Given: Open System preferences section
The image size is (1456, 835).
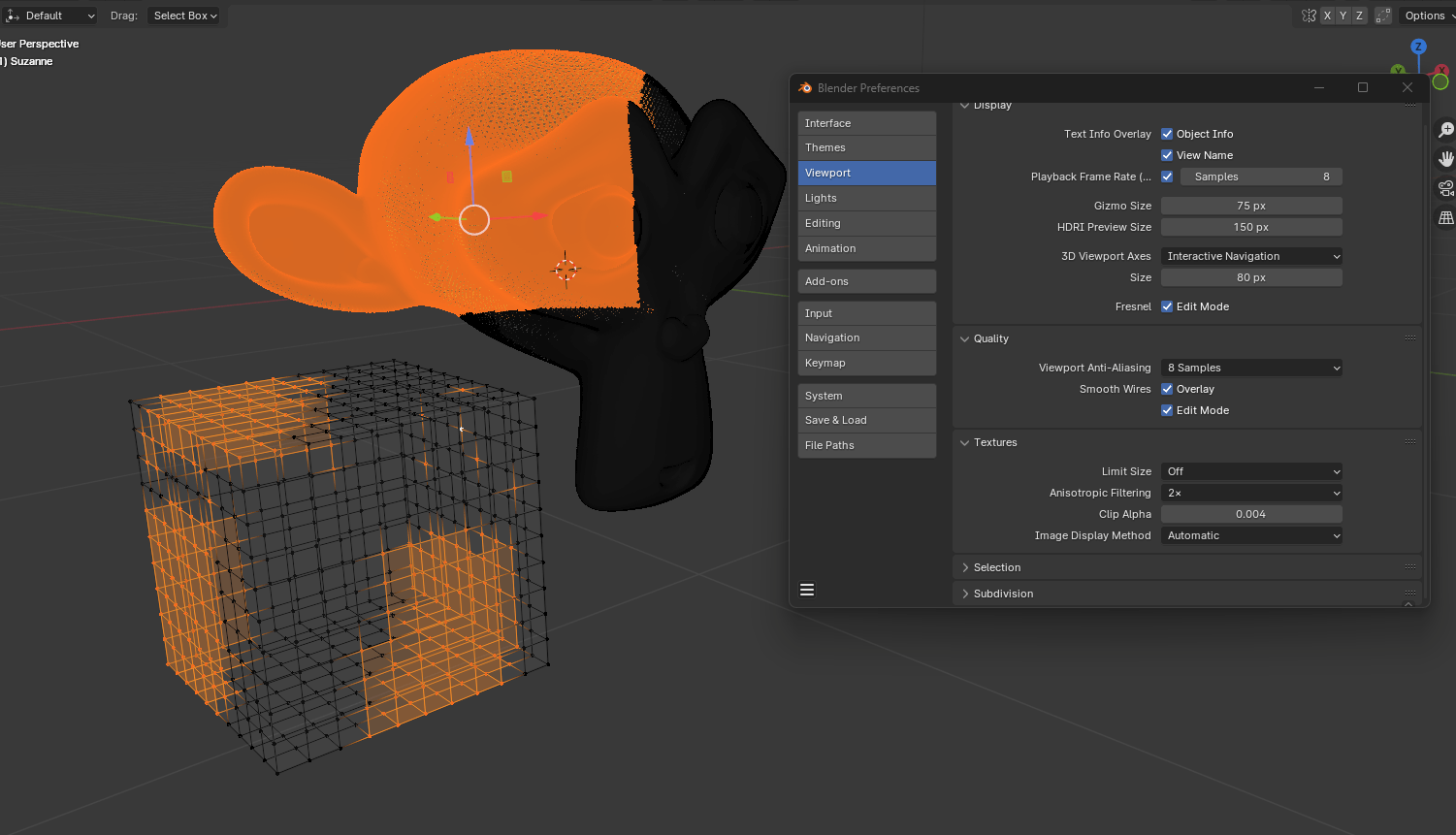Looking at the screenshot, I should pos(867,396).
